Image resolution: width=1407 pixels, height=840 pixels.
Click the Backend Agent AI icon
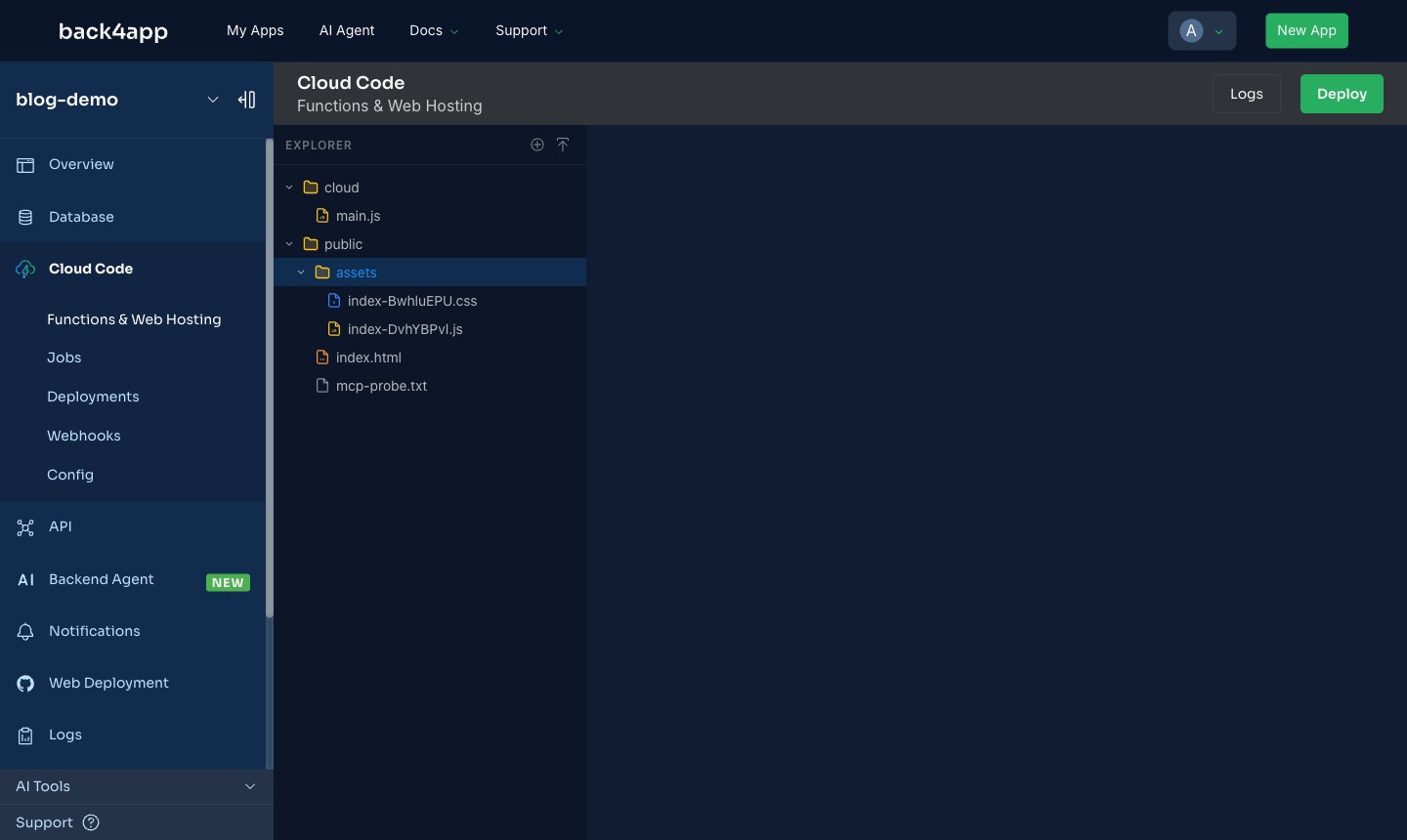(x=26, y=580)
